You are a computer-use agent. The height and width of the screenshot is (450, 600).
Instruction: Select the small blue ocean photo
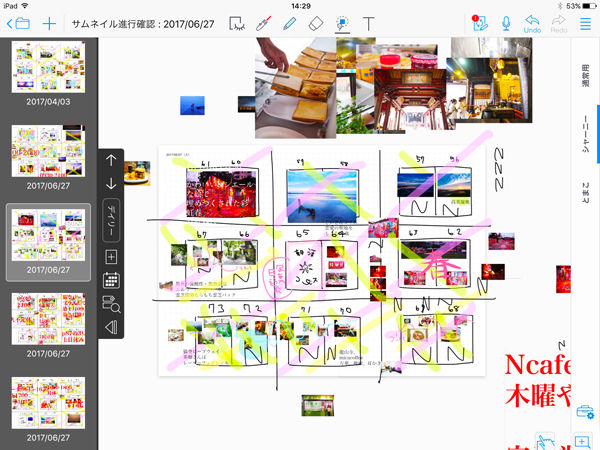(192, 106)
